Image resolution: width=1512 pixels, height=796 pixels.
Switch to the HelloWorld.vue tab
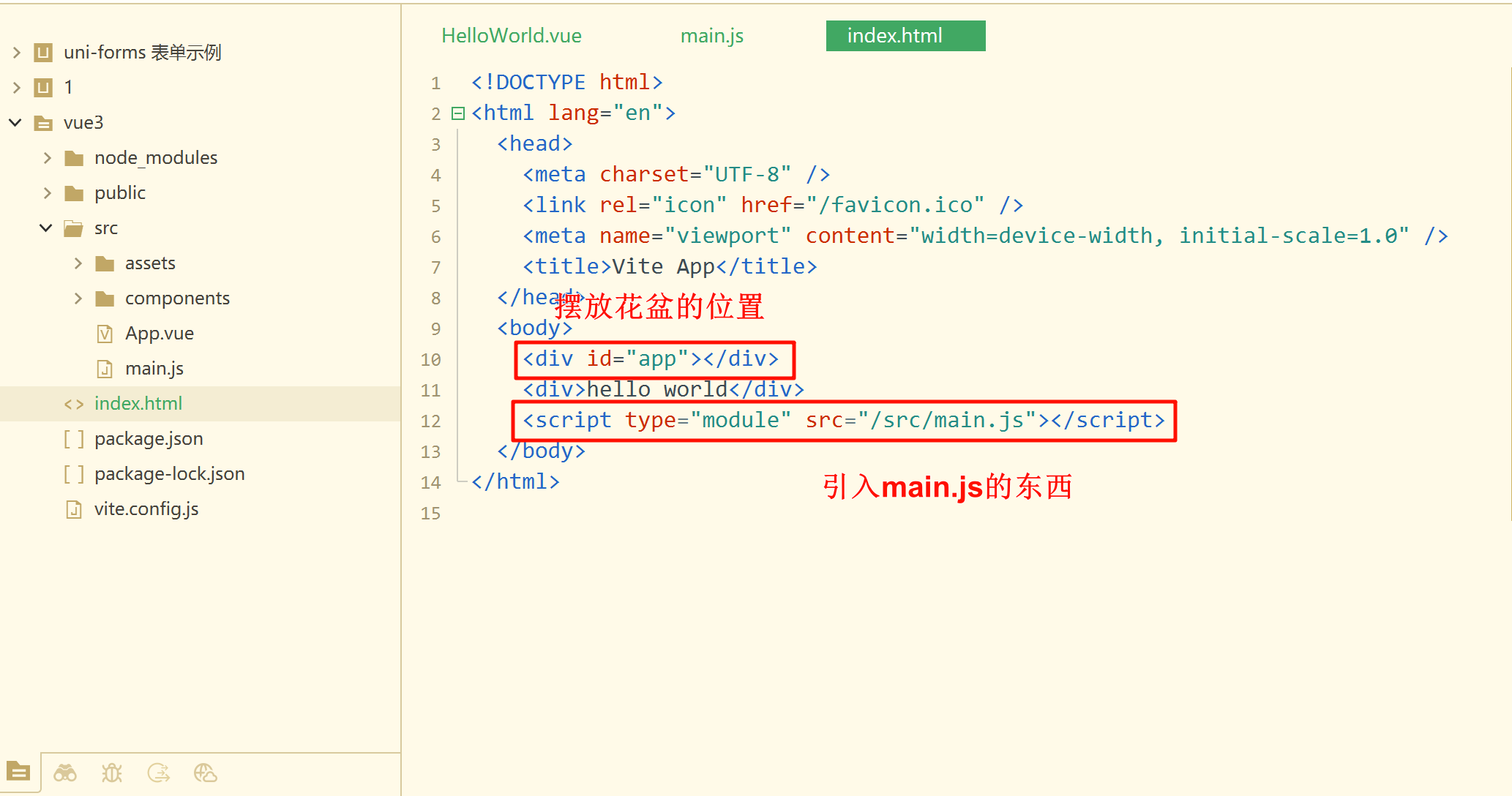[x=511, y=36]
